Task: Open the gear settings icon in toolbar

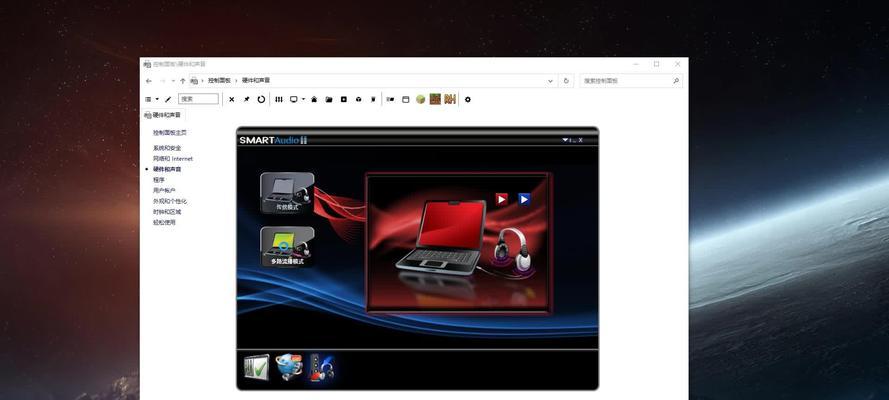Action: 468,99
